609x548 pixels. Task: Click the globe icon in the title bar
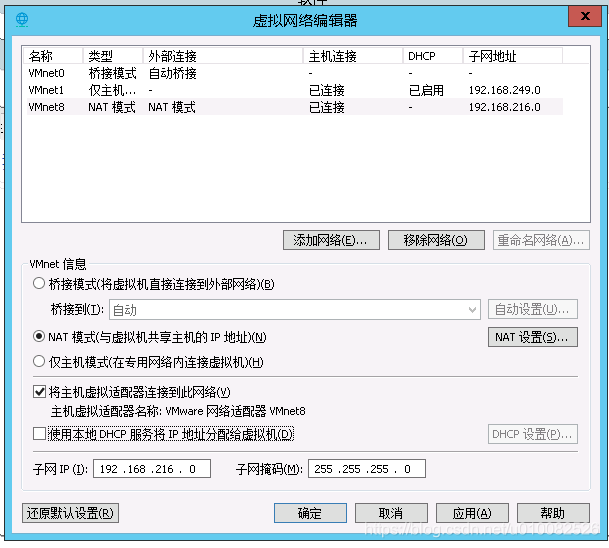(x=22, y=19)
